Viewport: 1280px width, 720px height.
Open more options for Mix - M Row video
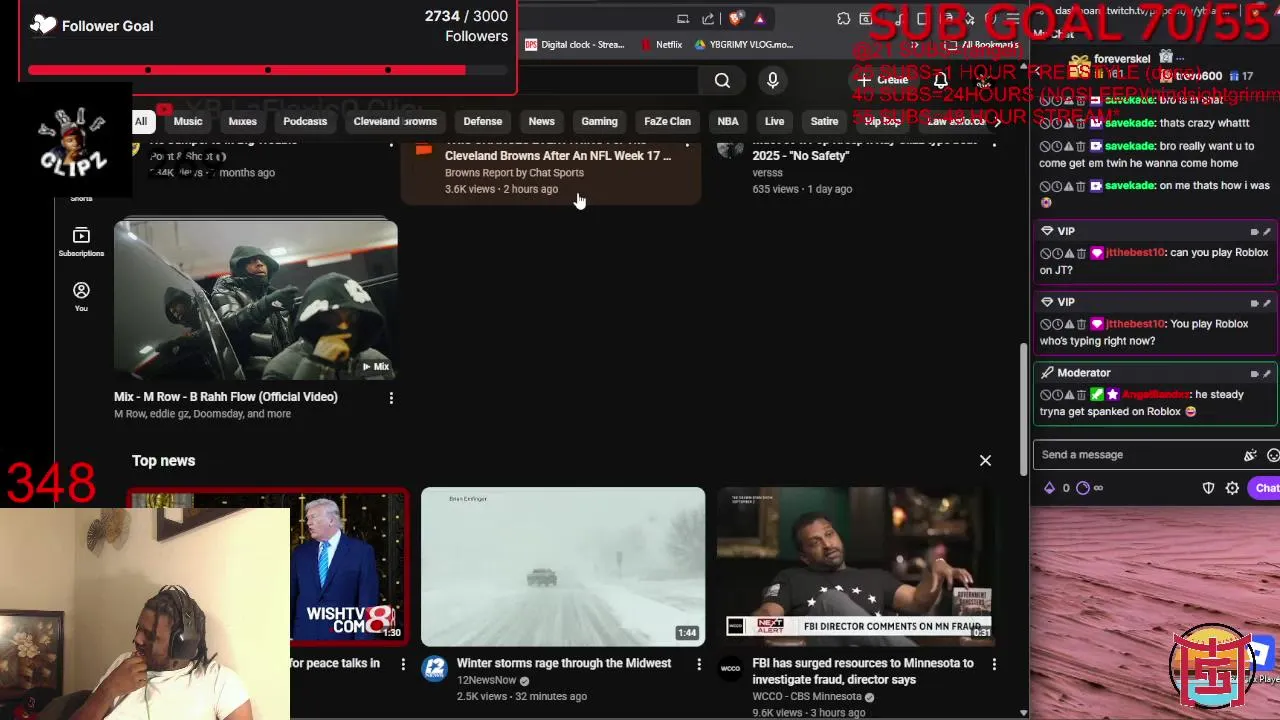391,398
